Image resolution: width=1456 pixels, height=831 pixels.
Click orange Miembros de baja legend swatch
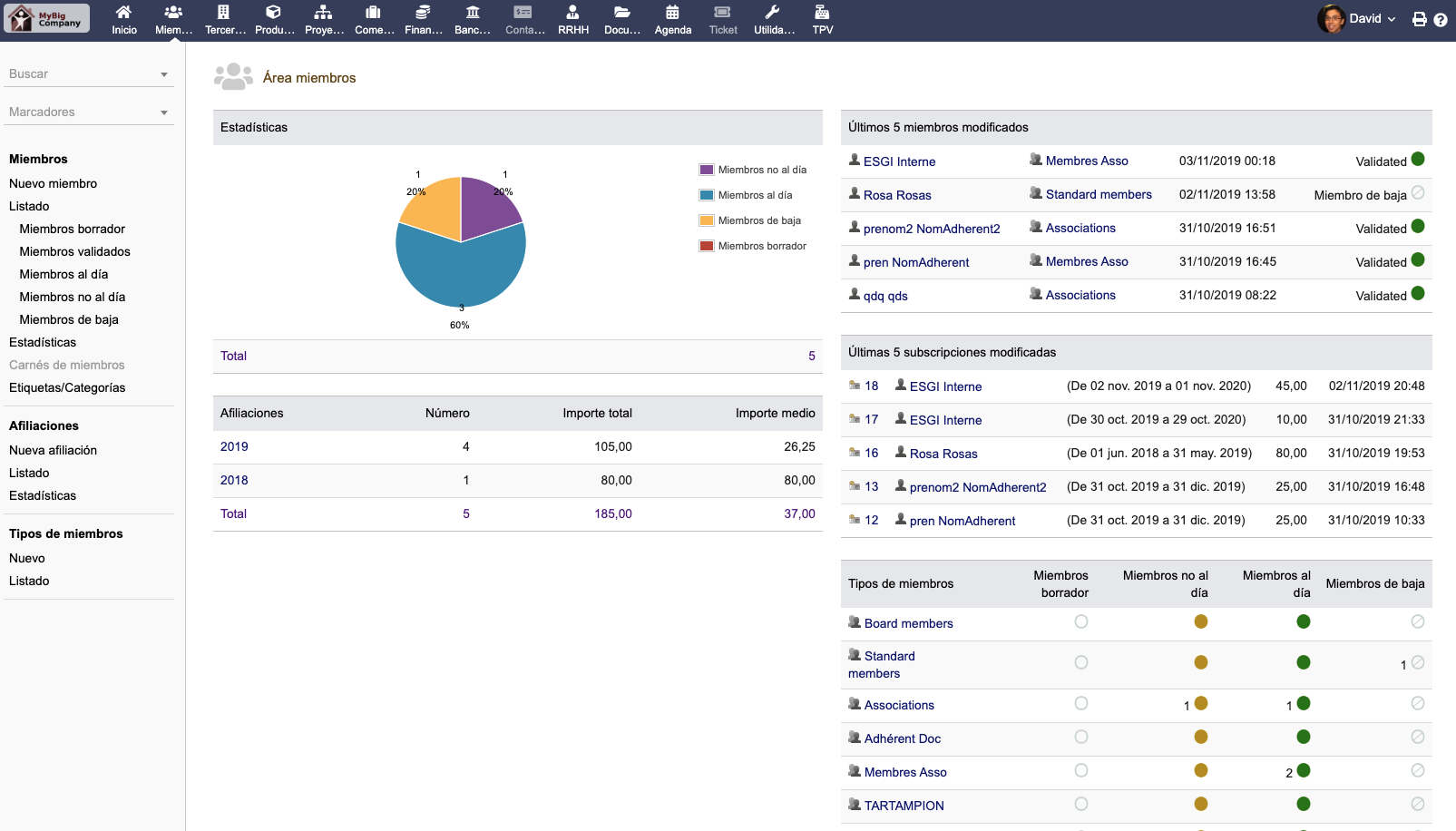coord(707,220)
